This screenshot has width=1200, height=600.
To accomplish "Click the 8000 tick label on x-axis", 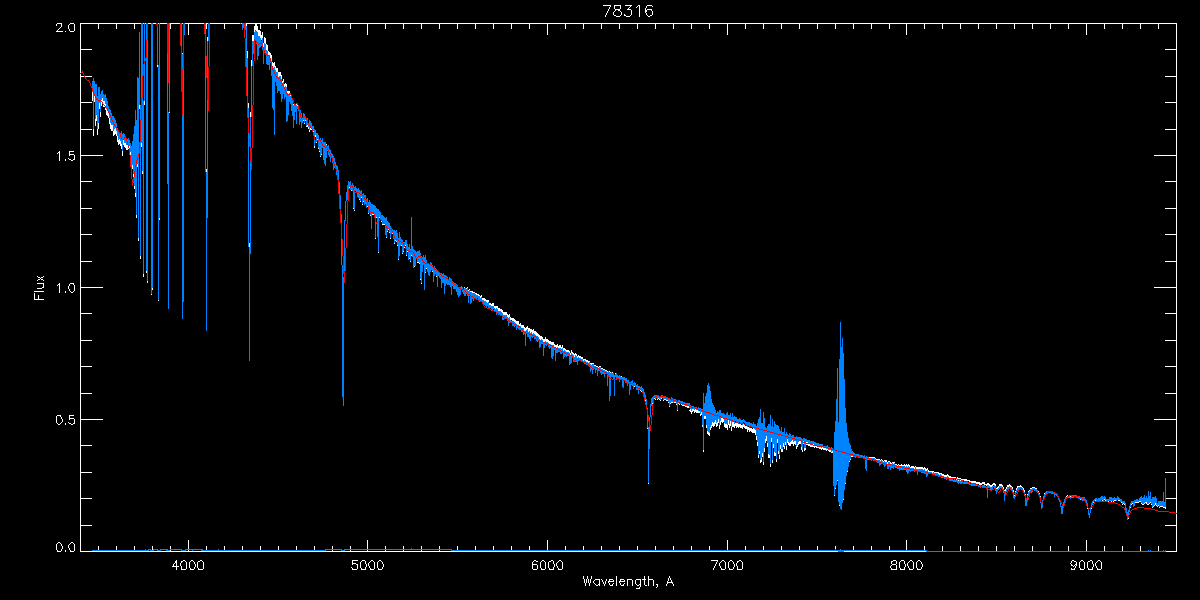I will click(906, 565).
